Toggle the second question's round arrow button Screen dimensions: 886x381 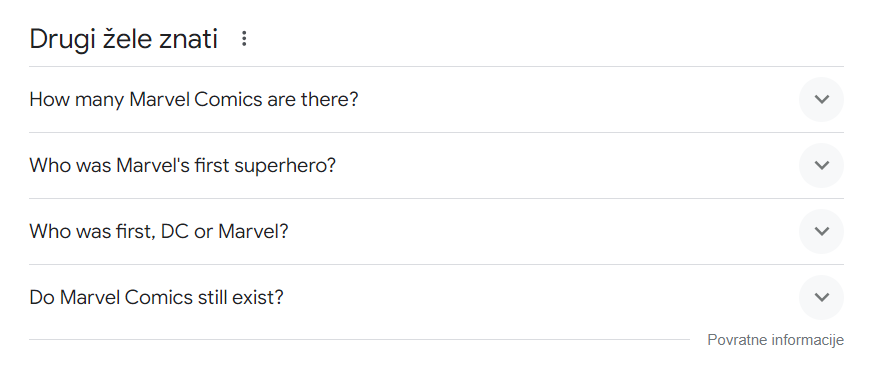tap(821, 166)
